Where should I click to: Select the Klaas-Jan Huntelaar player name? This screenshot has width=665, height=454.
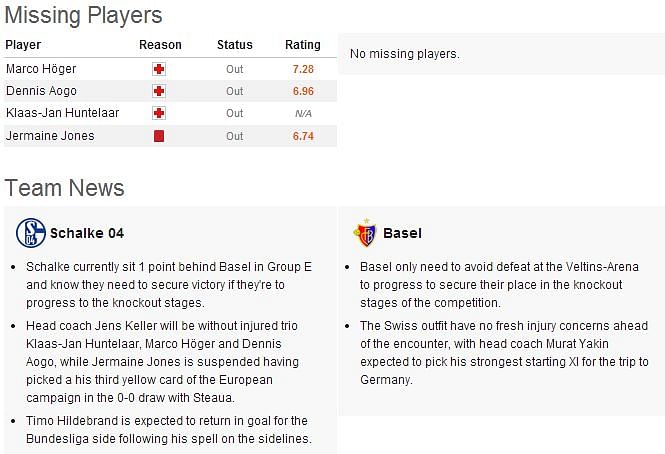[x=62, y=113]
